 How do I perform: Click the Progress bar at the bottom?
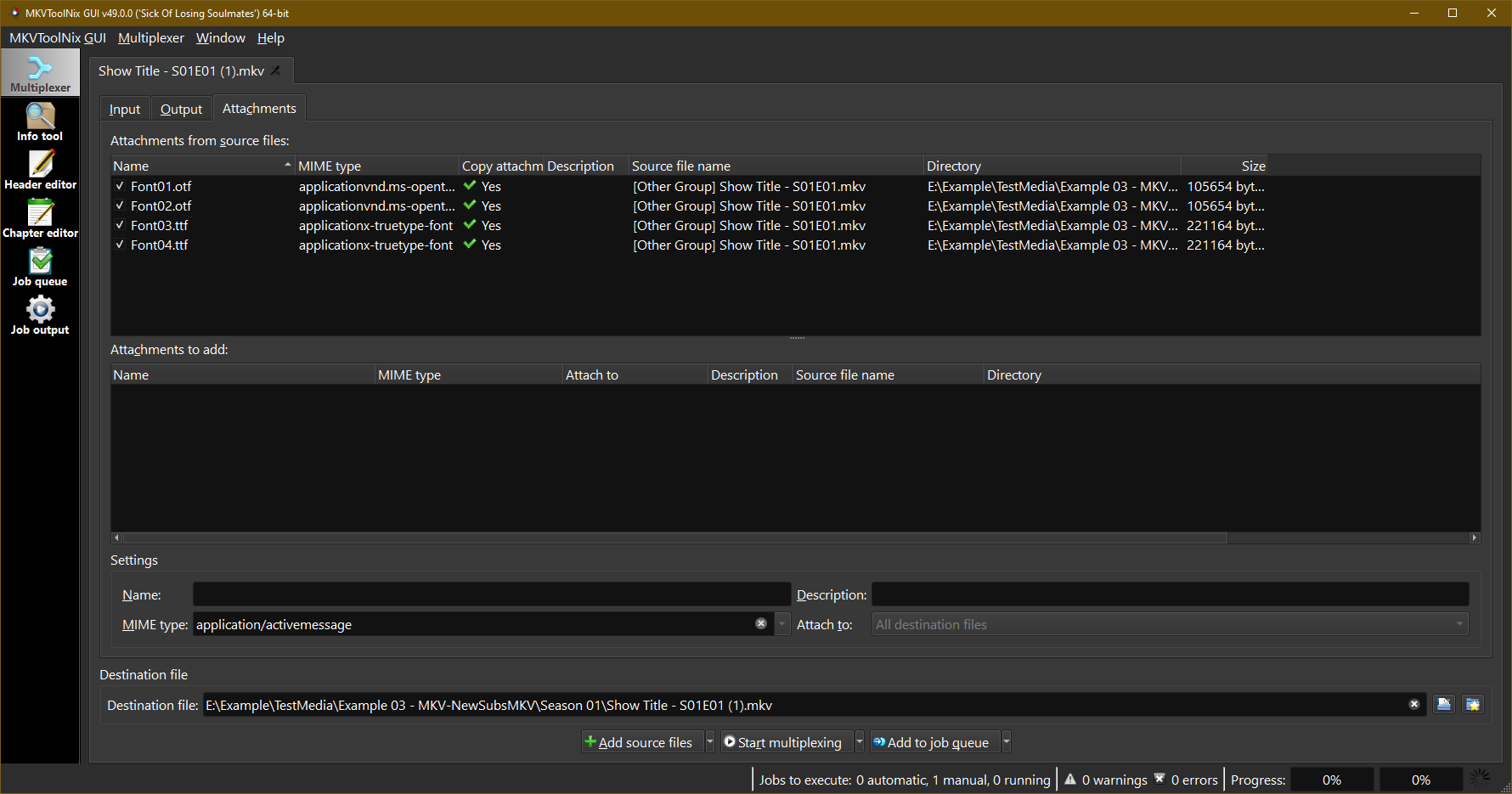pyautogui.click(x=1331, y=779)
